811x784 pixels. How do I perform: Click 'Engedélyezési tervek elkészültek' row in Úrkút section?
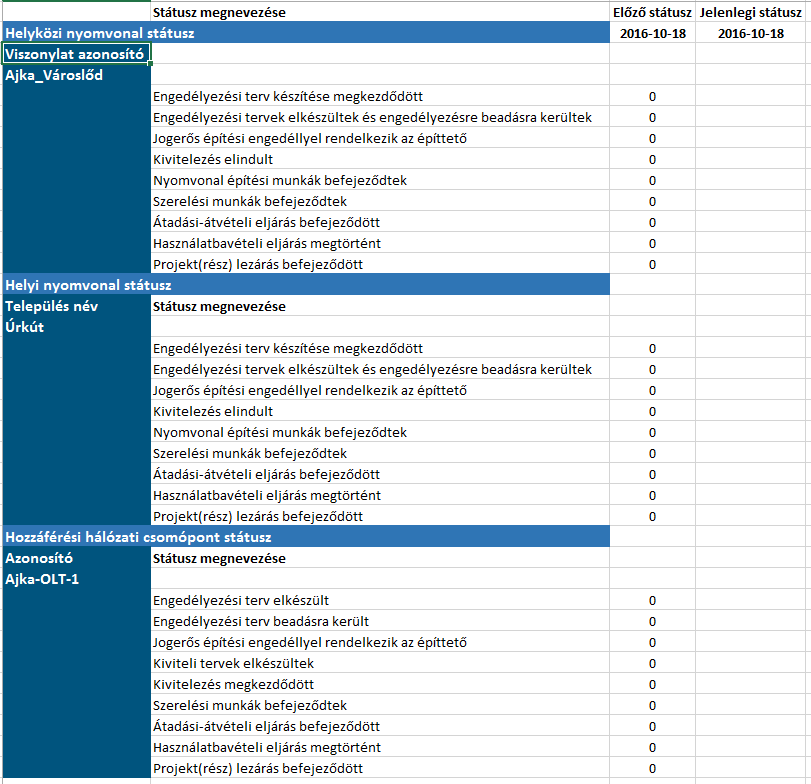pyautogui.click(x=380, y=369)
